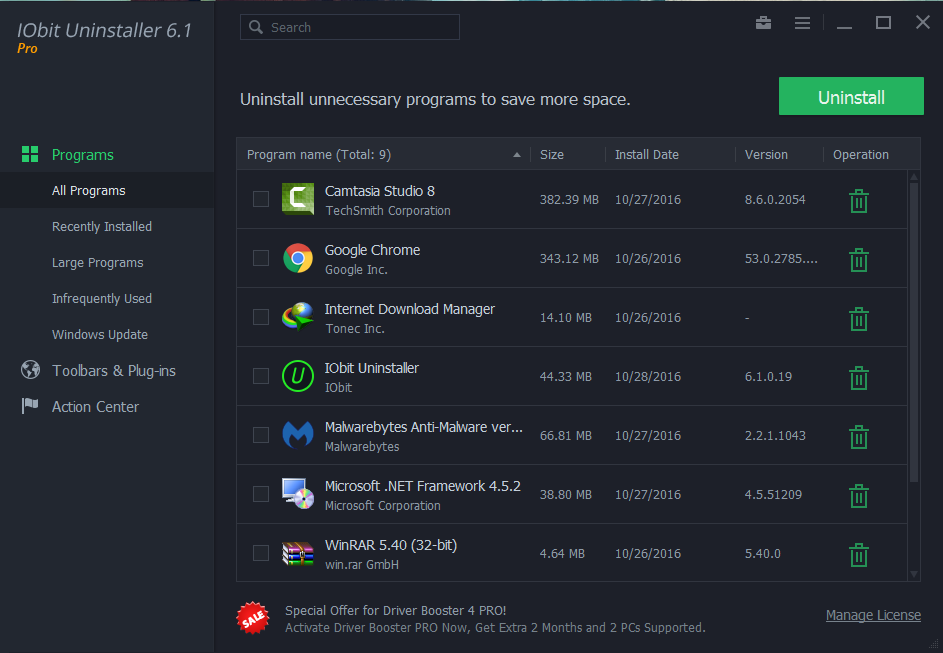Click the Program name sort arrow

coord(517,155)
